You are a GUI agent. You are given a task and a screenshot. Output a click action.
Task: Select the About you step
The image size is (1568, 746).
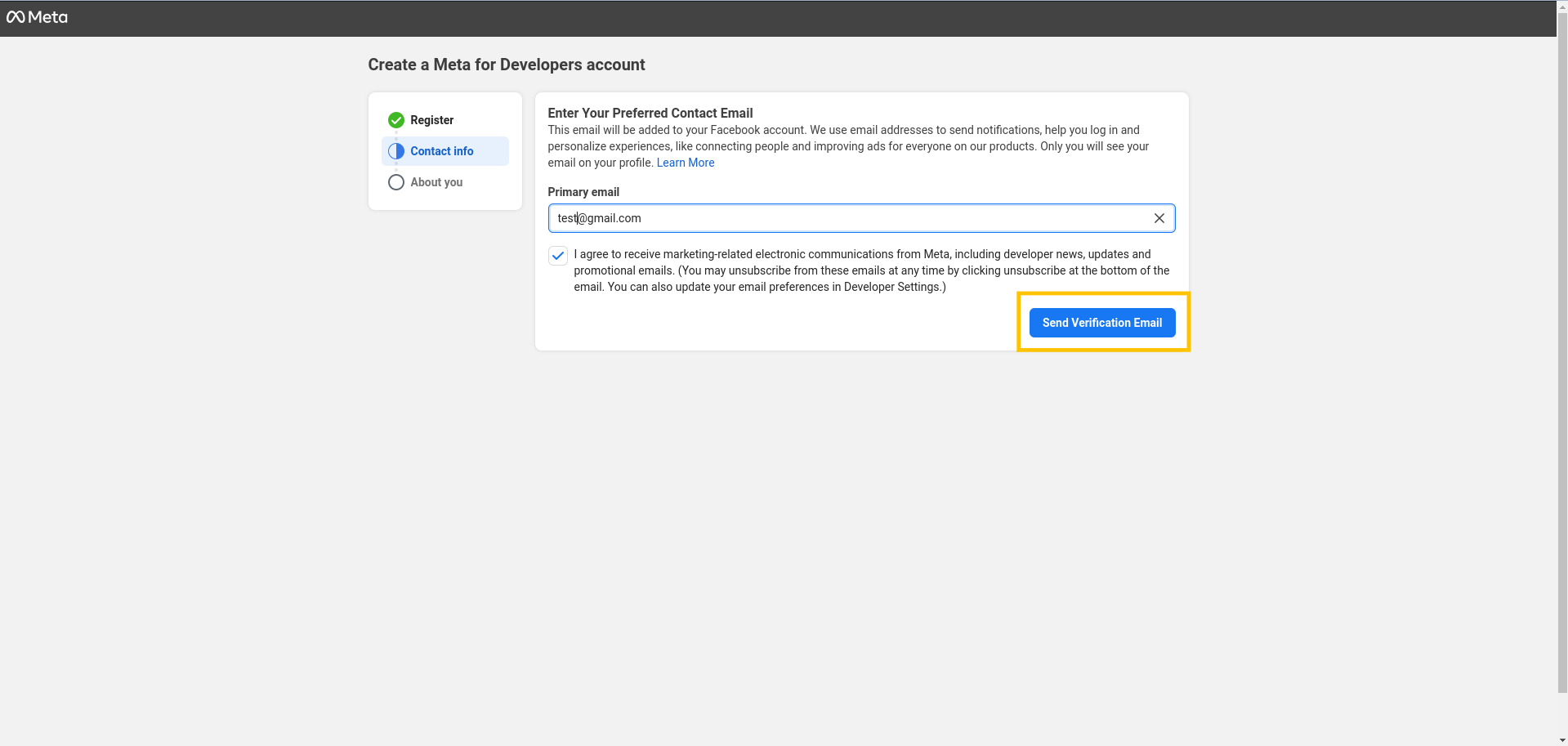[445, 182]
